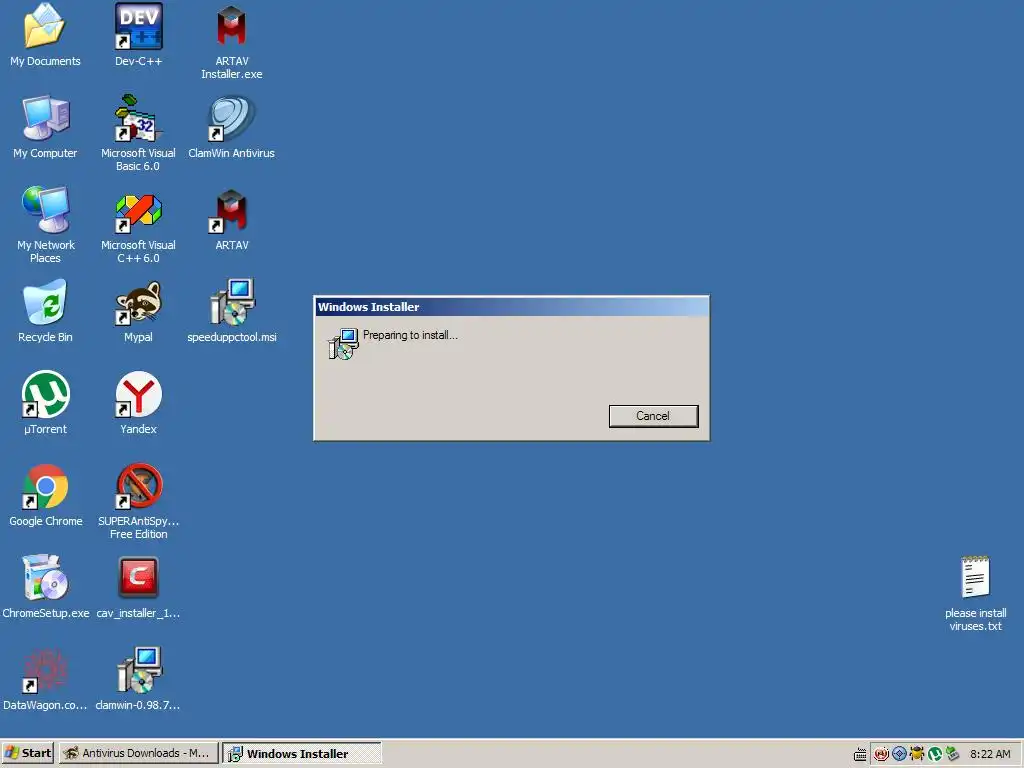
Task: Click the 'Preparing to install...' text
Action: (410, 335)
